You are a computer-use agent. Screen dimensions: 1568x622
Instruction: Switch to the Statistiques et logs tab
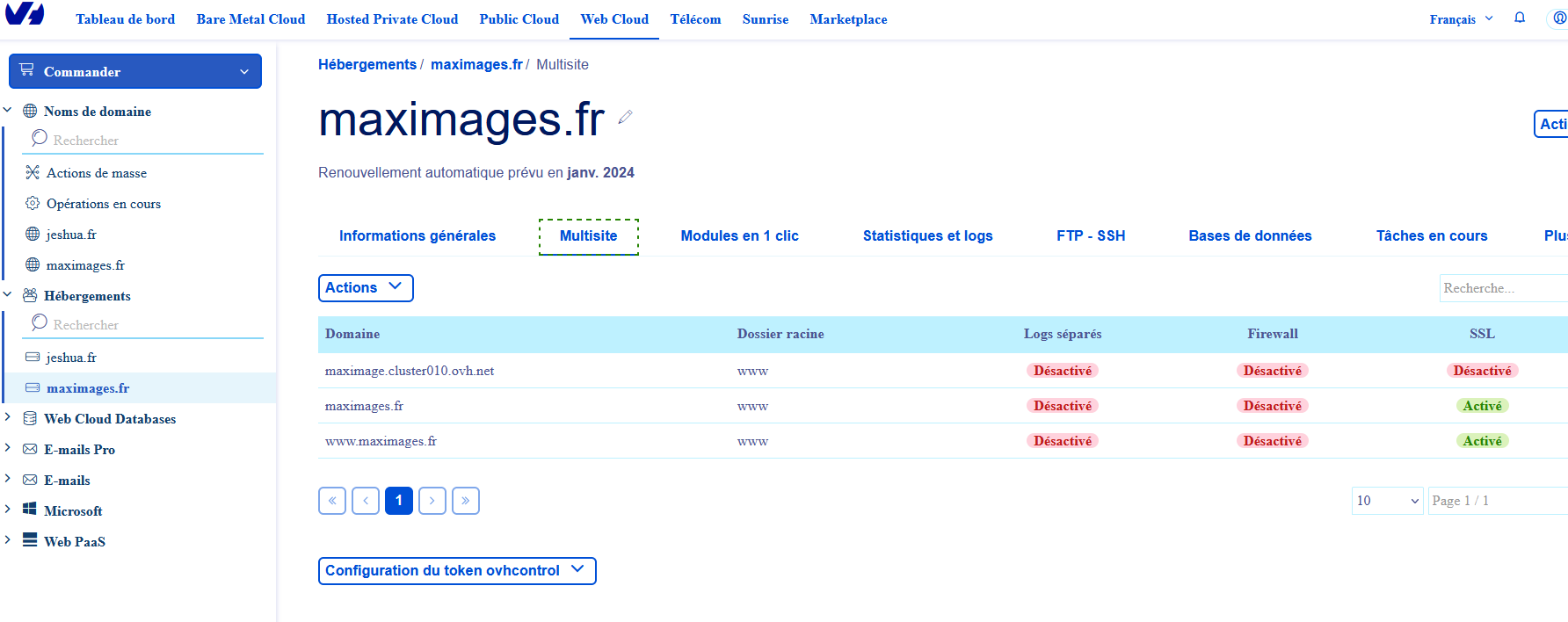927,235
